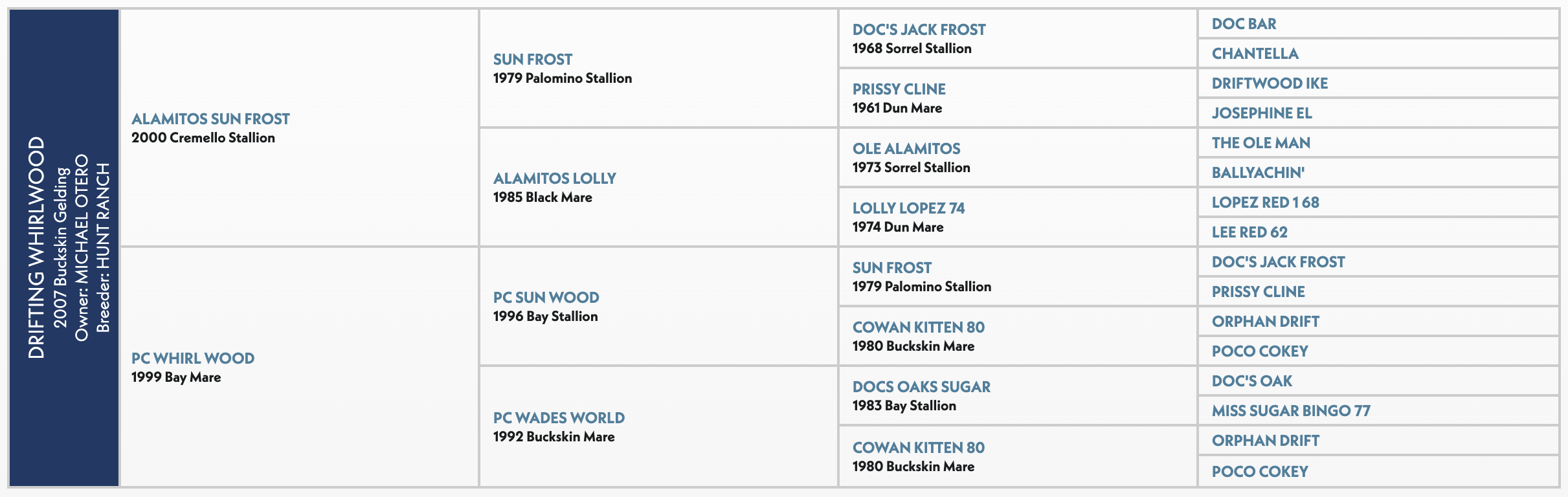
Task: Open JOSEPHINE EL horse page
Action: pos(1262,113)
